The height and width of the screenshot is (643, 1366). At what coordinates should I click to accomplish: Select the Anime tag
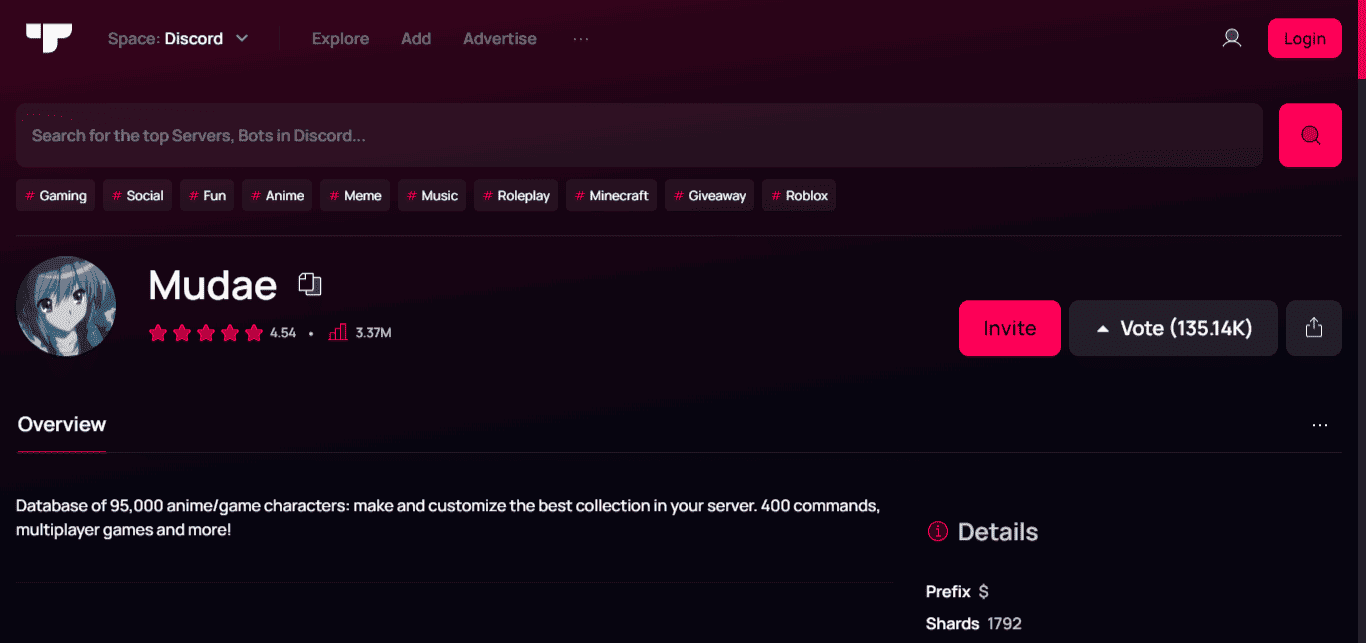click(x=278, y=196)
